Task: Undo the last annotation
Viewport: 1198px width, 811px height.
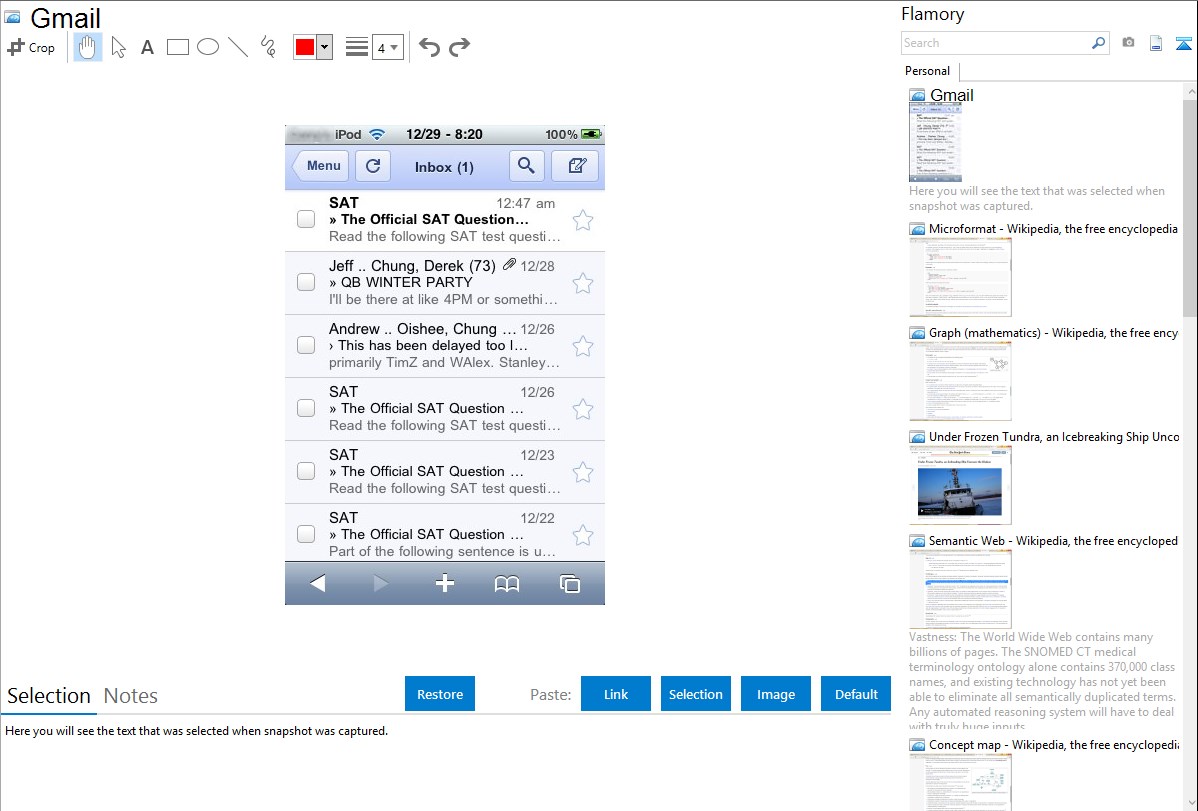Action: pyautogui.click(x=429, y=47)
